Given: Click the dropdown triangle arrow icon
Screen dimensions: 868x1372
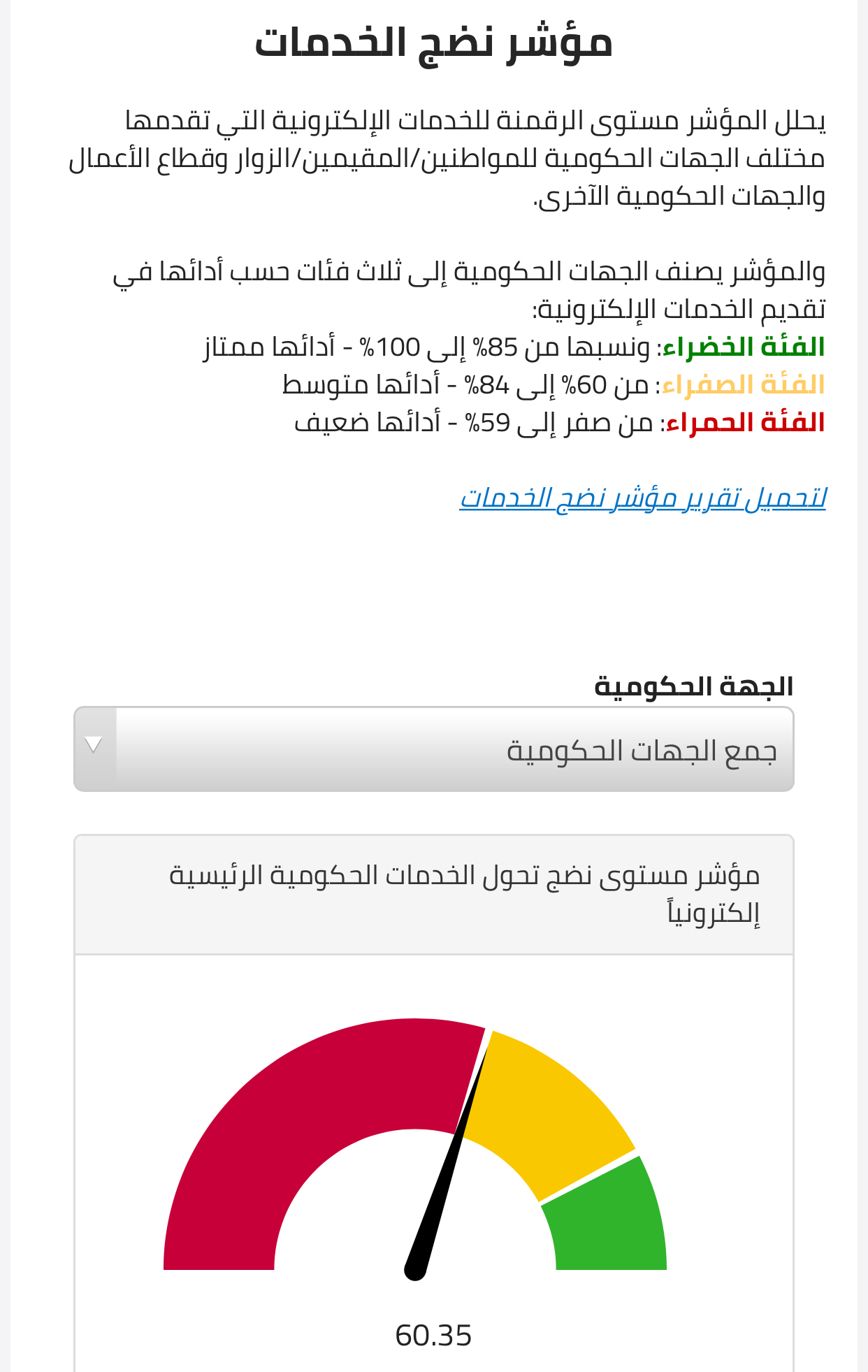Looking at the screenshot, I should pos(94,745).
